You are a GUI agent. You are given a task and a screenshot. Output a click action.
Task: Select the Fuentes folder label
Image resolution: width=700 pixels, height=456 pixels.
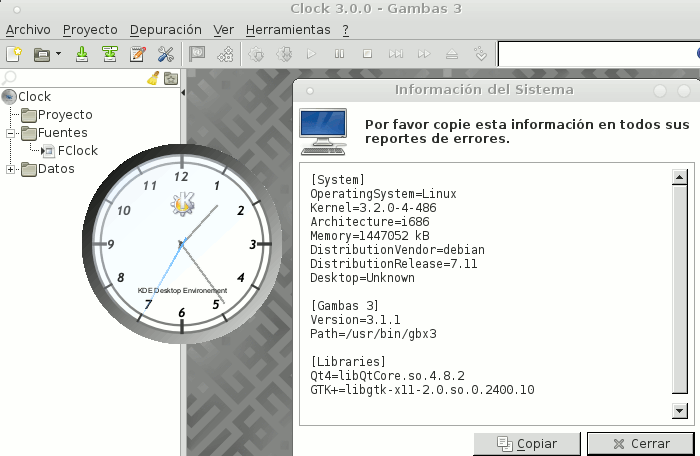pos(62,133)
